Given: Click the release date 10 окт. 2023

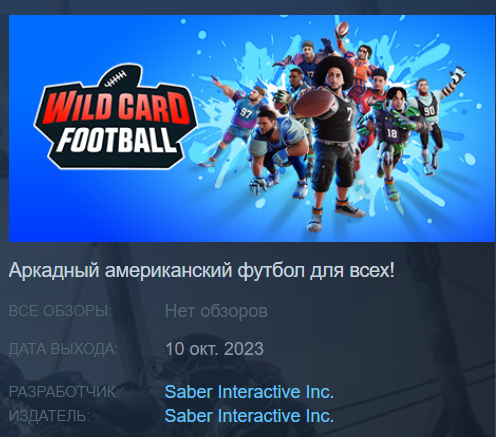Looking at the screenshot, I should (x=214, y=349).
